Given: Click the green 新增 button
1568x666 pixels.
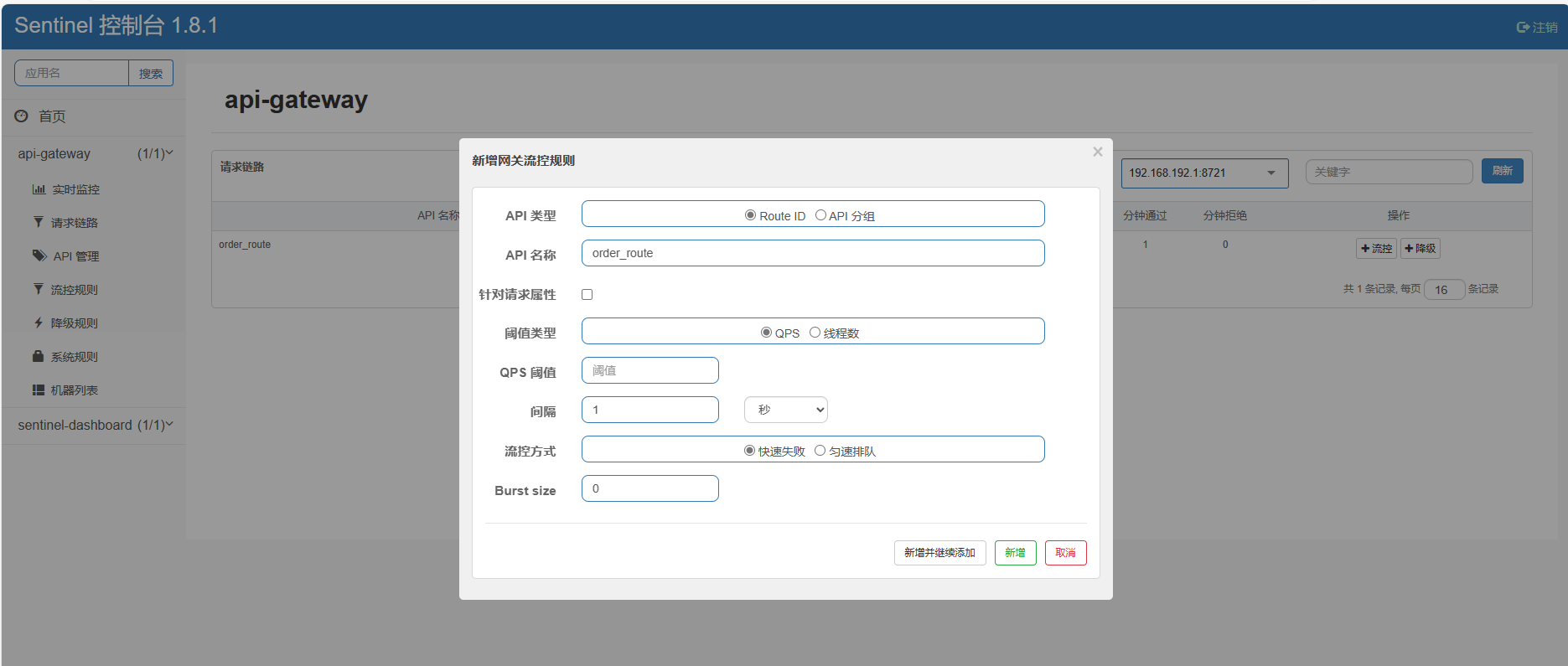Looking at the screenshot, I should 1015,553.
